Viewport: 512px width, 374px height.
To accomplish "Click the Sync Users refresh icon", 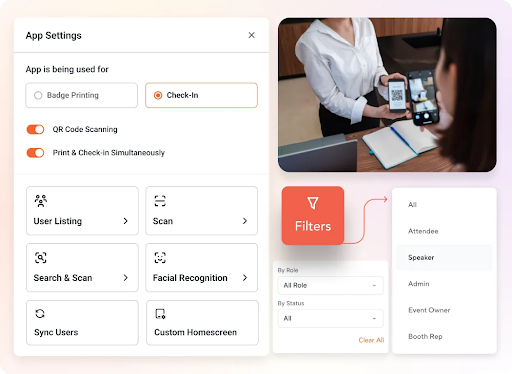I will point(40,314).
